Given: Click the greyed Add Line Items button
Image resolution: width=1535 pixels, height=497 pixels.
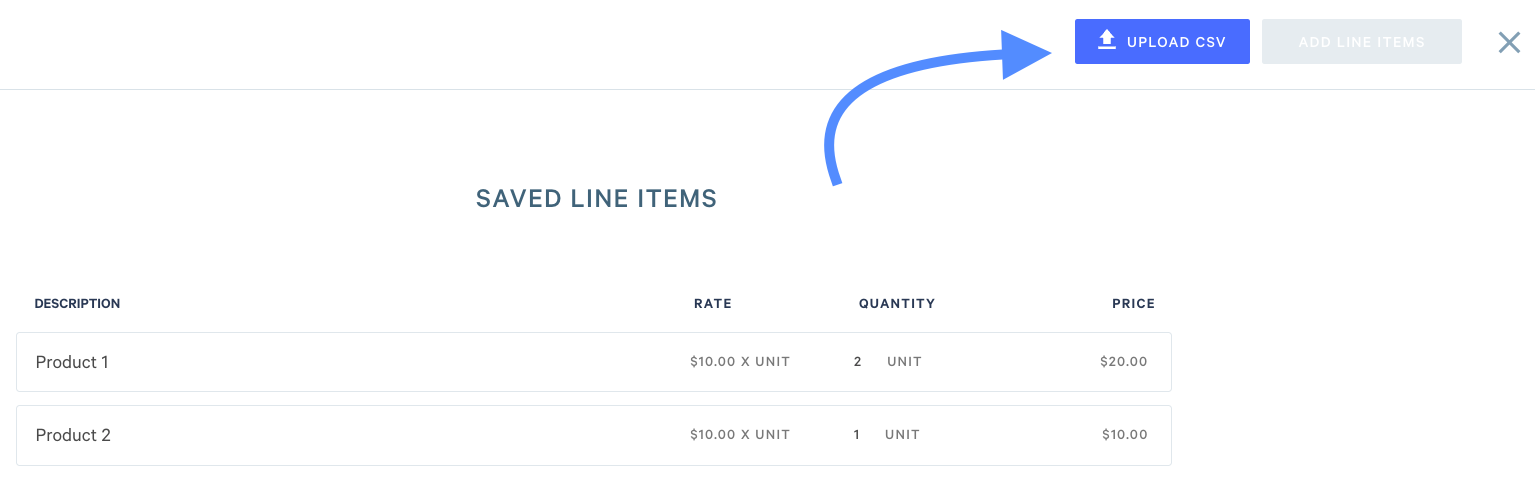Looking at the screenshot, I should [1362, 42].
